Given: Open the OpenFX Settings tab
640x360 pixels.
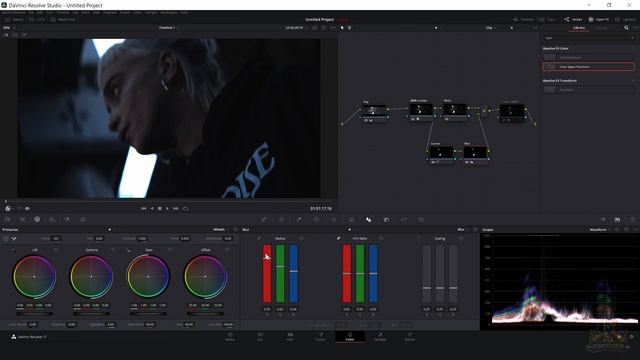Looking at the screenshot, I should point(601,28).
